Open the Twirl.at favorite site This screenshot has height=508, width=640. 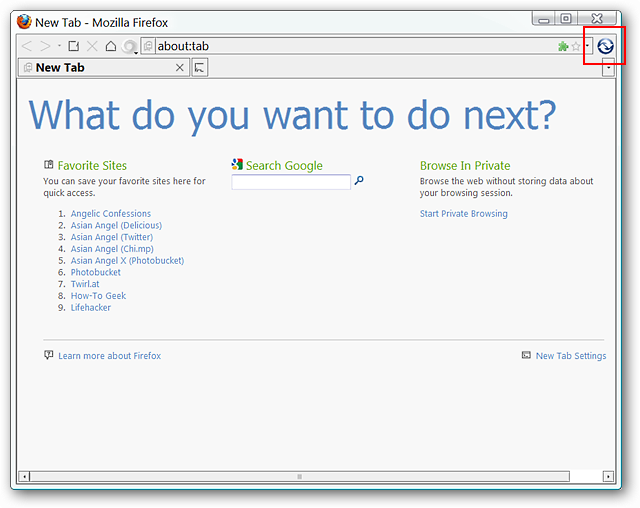tap(85, 284)
